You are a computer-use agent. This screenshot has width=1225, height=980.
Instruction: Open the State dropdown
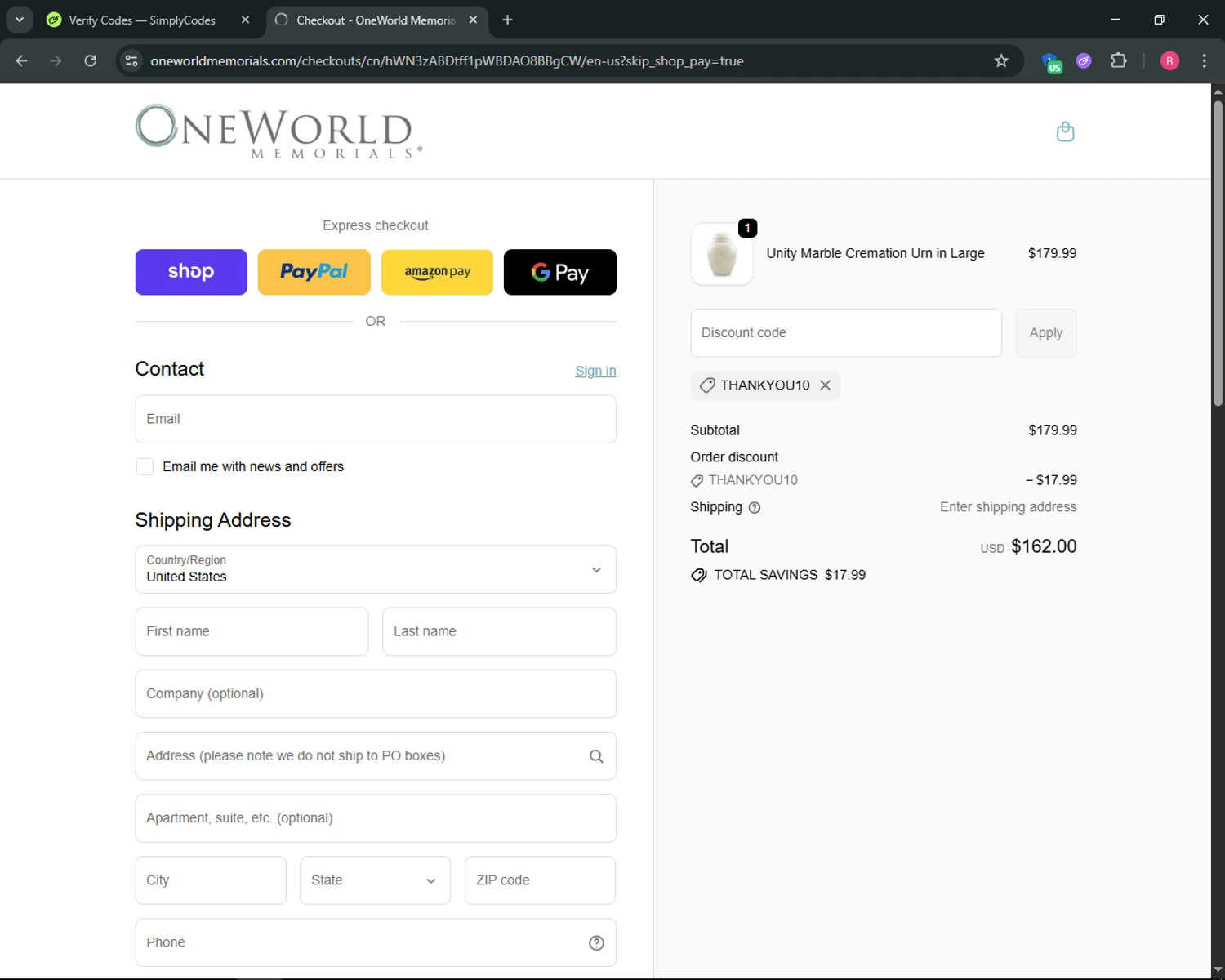pos(375,880)
